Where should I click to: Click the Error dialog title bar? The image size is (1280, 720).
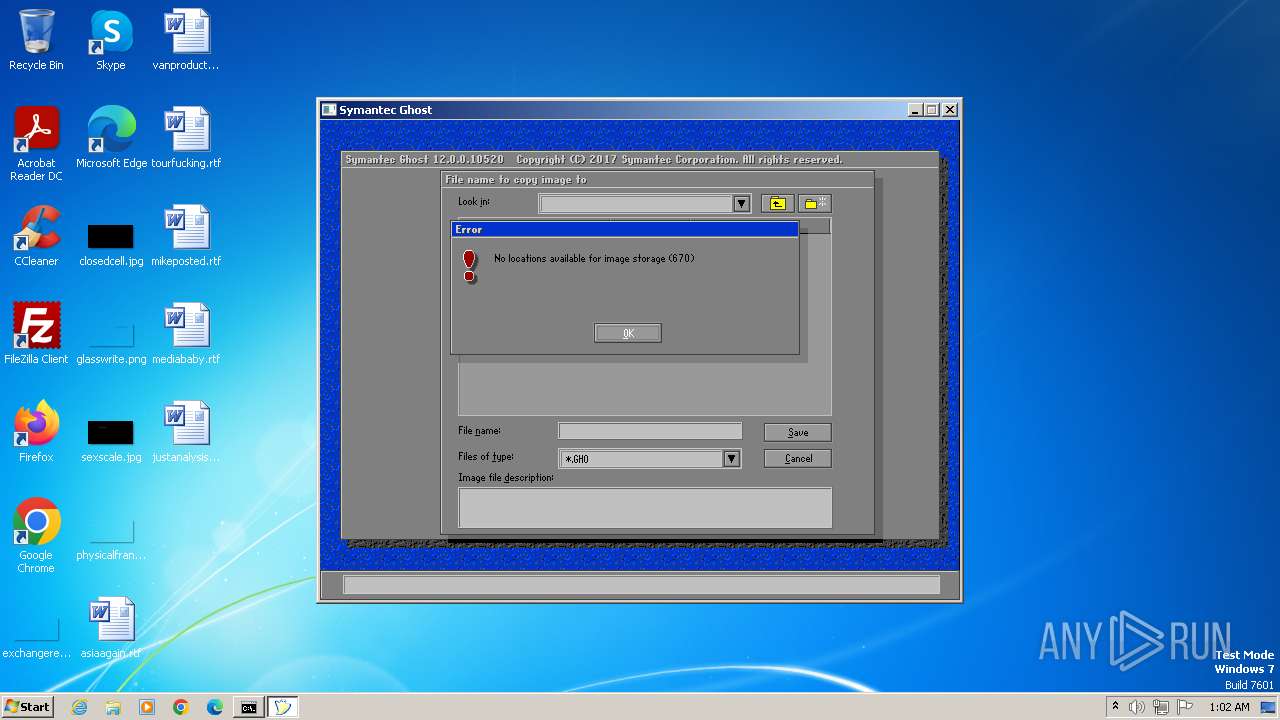(x=625, y=229)
